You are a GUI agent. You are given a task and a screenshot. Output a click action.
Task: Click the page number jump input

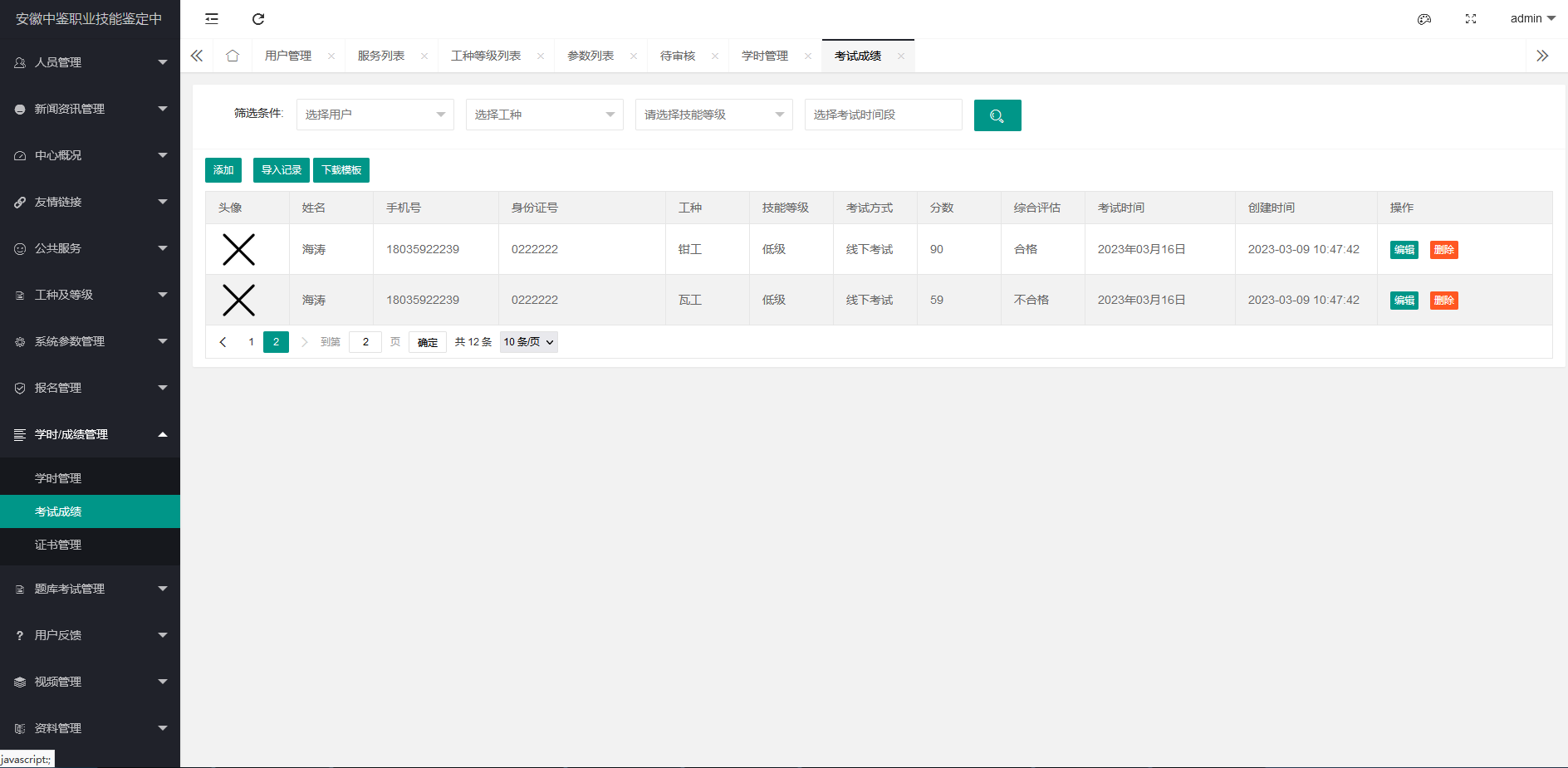coord(365,342)
